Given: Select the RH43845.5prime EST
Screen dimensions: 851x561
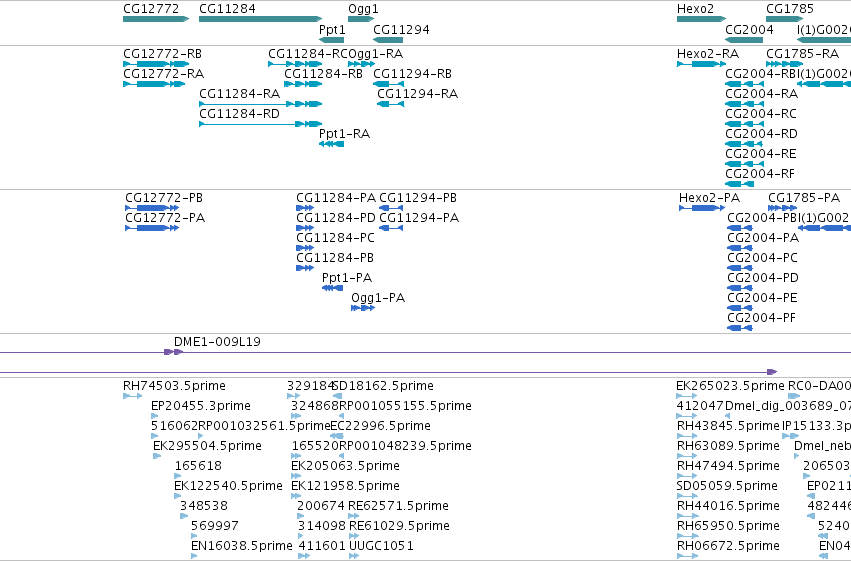Looking at the screenshot, I should click(687, 436).
